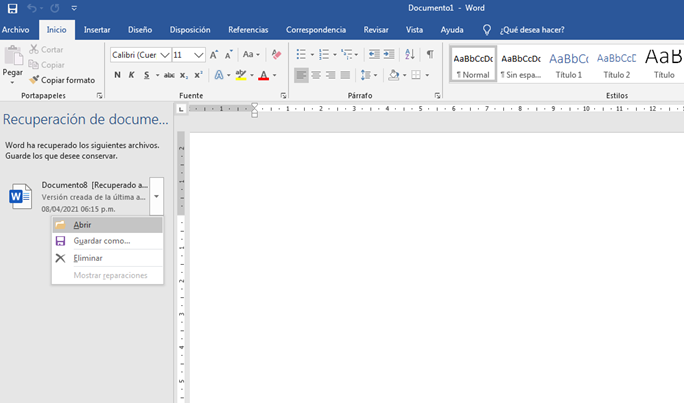684x403 pixels.
Task: Open the Referencias tab
Action: click(x=248, y=30)
